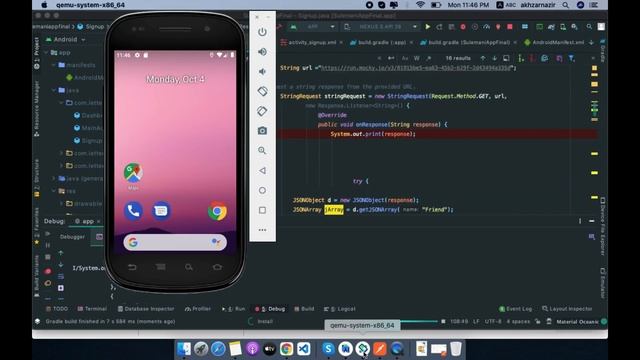The image size is (640, 360).
Task: Switch to build.gradle (SulemaniAppFinal) tab
Action: 469,42
